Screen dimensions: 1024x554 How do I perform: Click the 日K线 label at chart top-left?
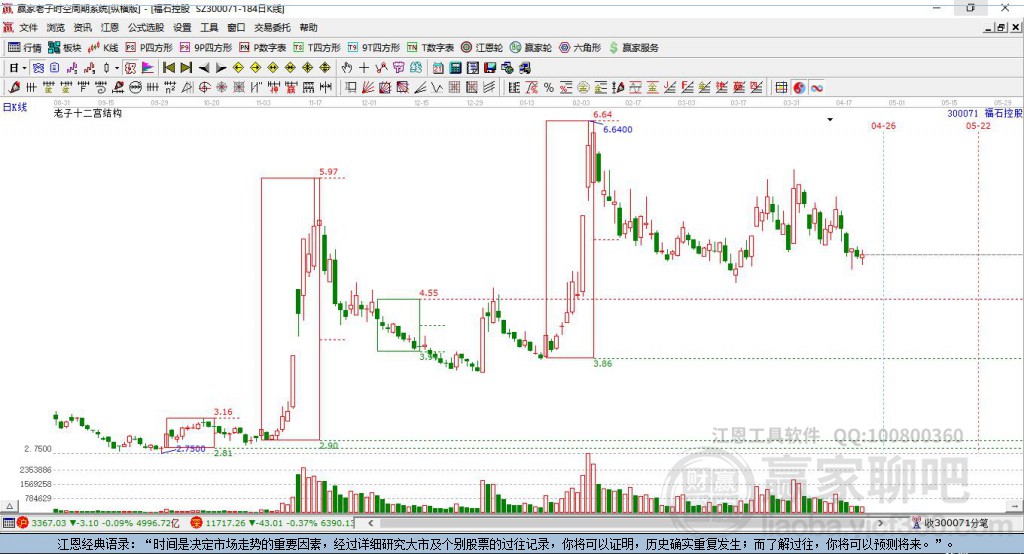click(x=14, y=106)
